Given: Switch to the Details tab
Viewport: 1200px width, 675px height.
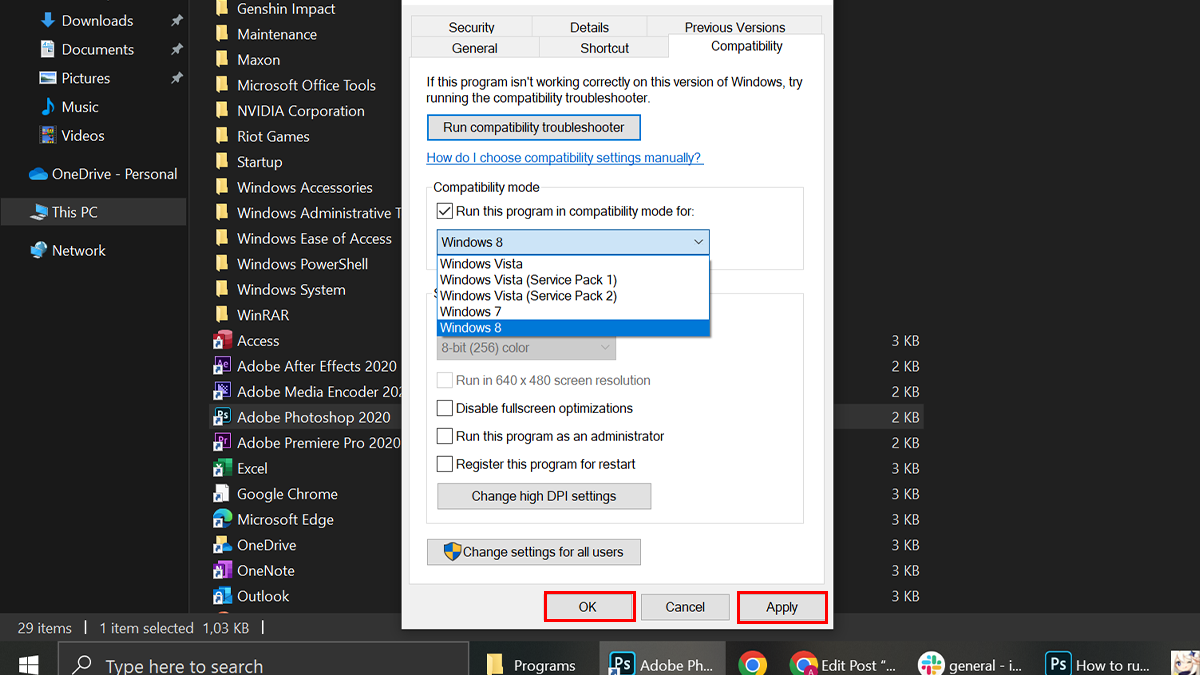Looking at the screenshot, I should pyautogui.click(x=590, y=27).
